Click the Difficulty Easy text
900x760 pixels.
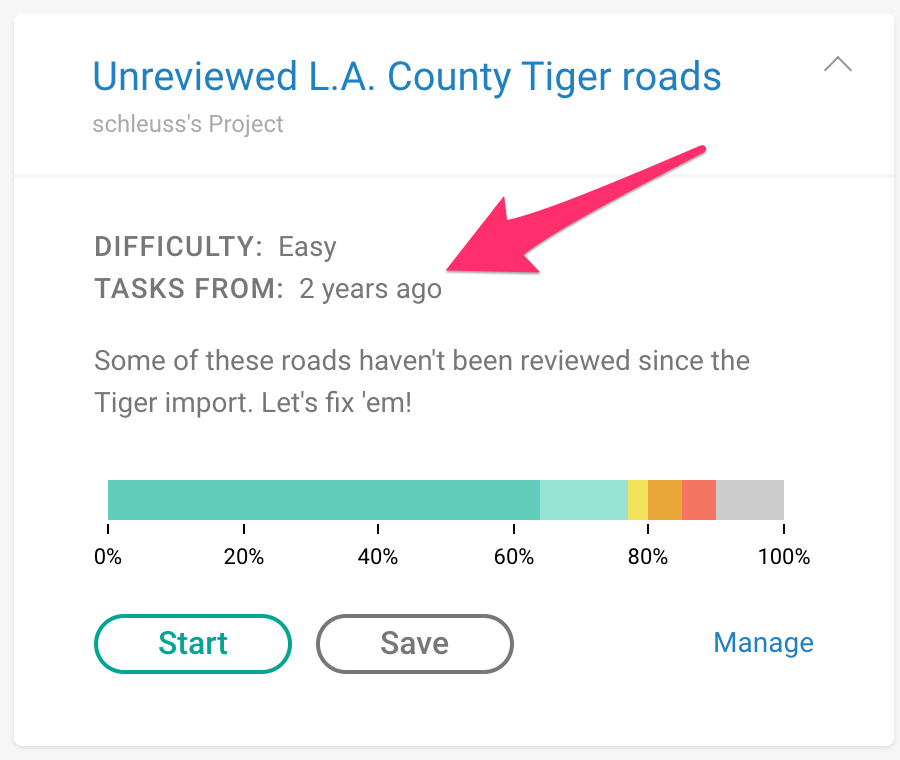(215, 247)
